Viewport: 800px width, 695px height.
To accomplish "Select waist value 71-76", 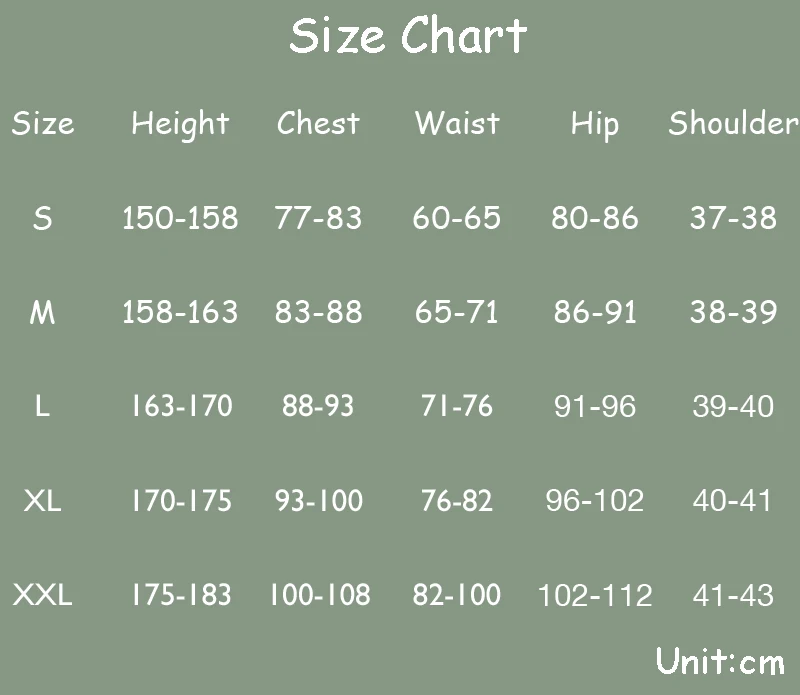I will [457, 406].
